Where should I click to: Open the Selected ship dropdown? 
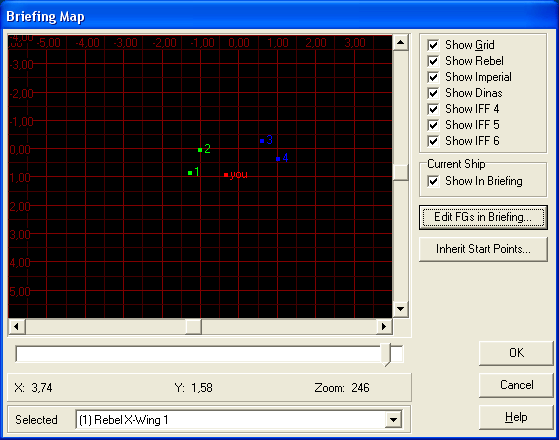[x=394, y=420]
